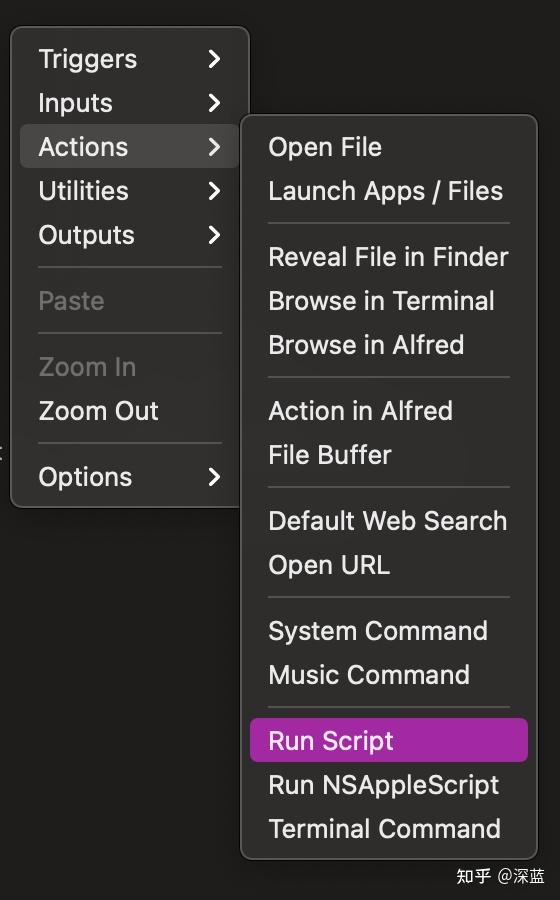The width and height of the screenshot is (560, 900).
Task: Choose Default Web Search action
Action: point(388,521)
